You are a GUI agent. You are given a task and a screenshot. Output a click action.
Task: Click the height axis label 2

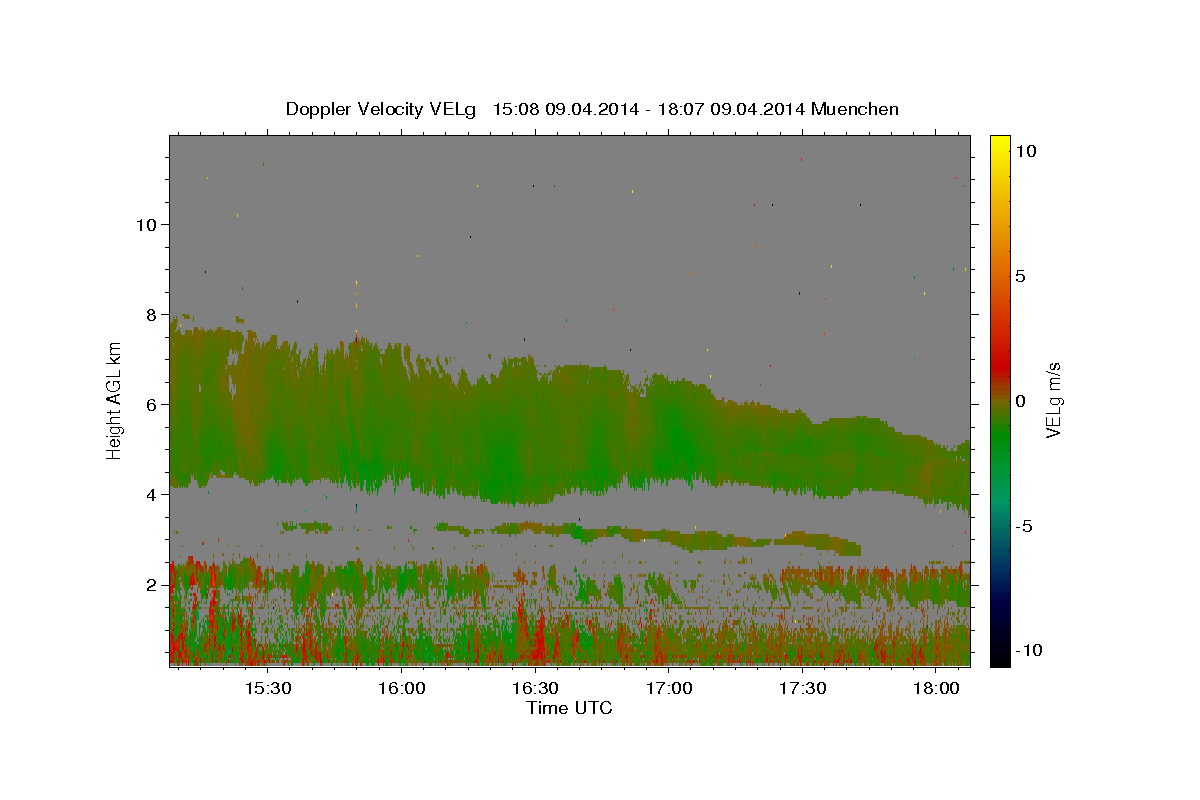[152, 584]
